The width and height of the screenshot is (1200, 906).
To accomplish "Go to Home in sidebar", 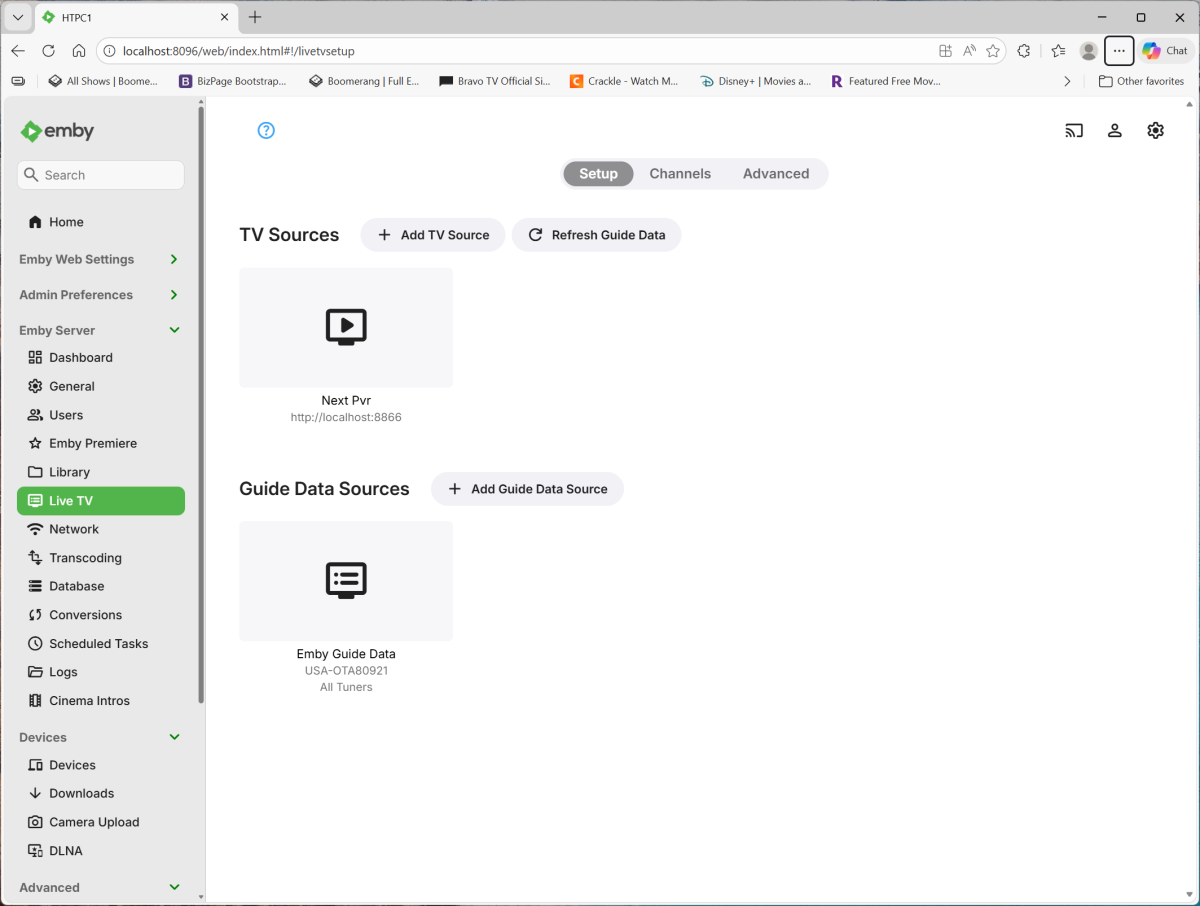I will tap(101, 222).
